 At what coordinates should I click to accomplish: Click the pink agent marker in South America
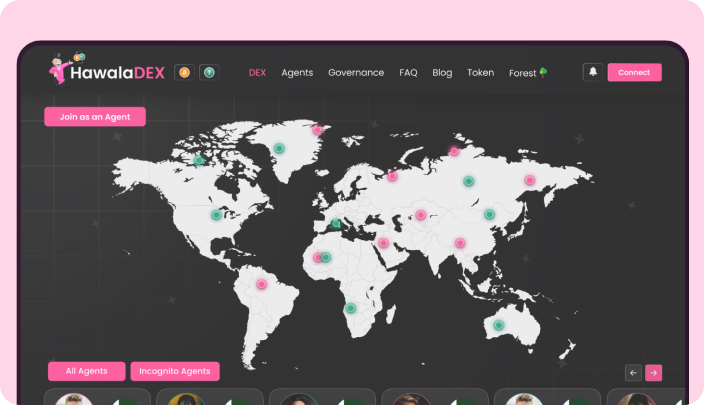[262, 284]
